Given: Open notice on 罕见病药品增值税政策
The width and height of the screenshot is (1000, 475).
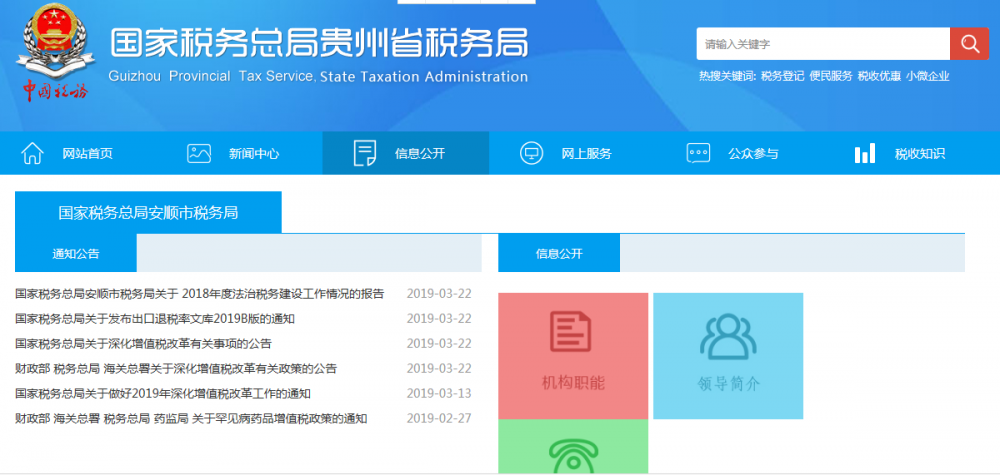Looking at the screenshot, I should pos(191,419).
